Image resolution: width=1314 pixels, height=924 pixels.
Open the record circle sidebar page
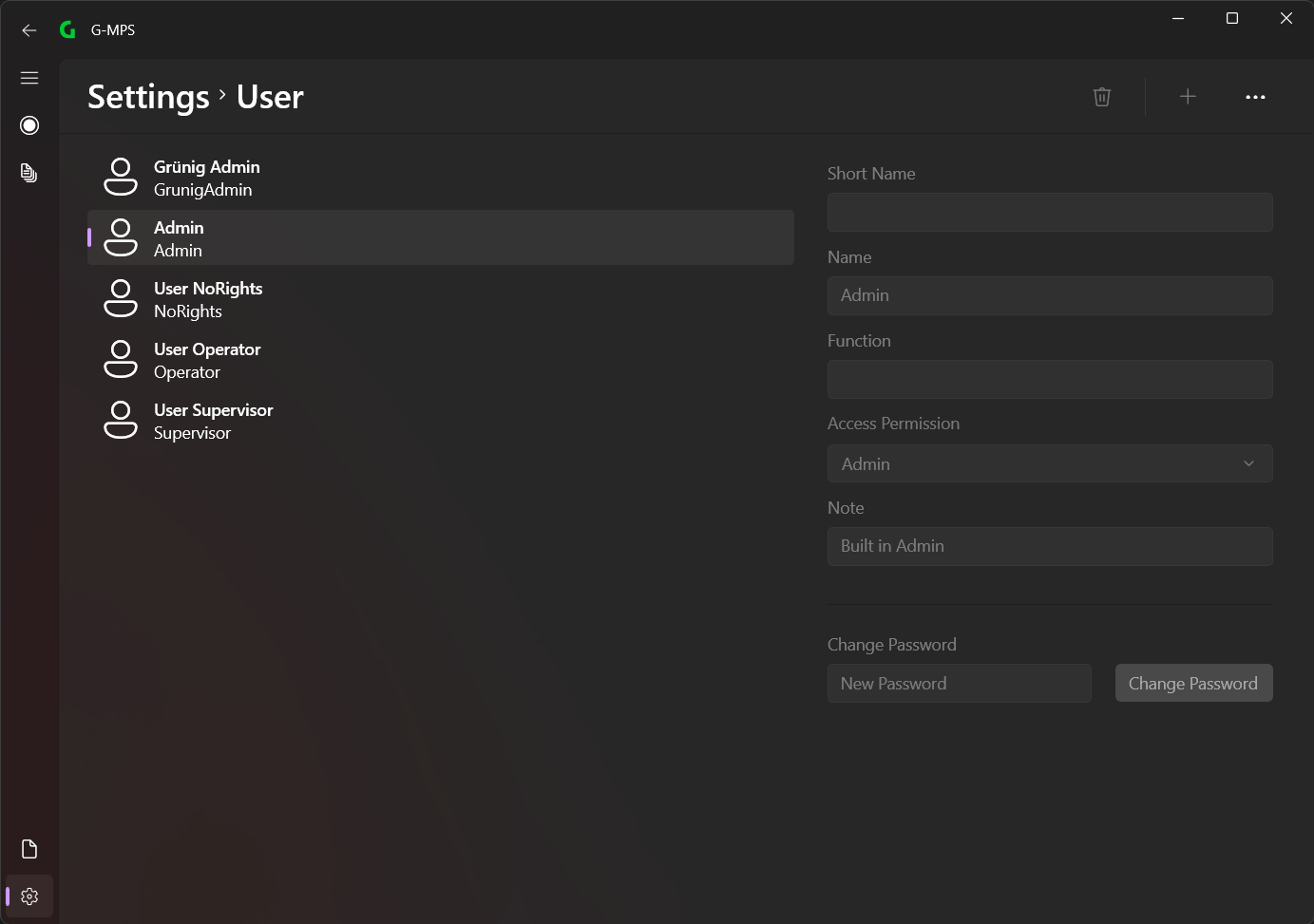[29, 125]
